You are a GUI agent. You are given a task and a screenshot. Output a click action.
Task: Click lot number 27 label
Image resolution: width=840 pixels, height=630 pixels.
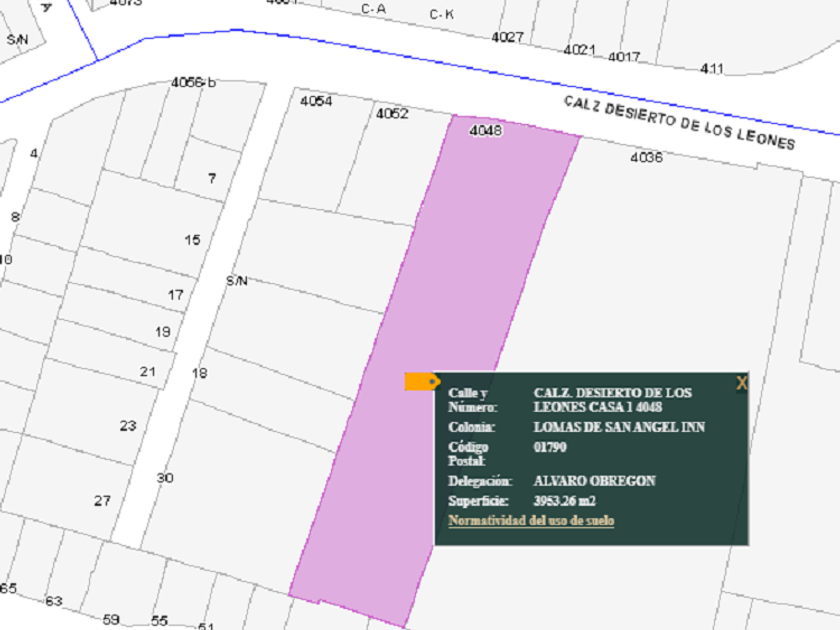[102, 501]
